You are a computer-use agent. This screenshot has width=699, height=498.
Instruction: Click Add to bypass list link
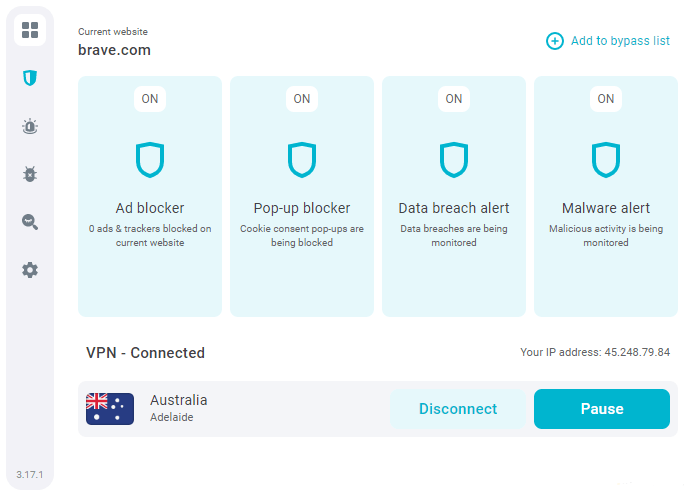(x=620, y=41)
